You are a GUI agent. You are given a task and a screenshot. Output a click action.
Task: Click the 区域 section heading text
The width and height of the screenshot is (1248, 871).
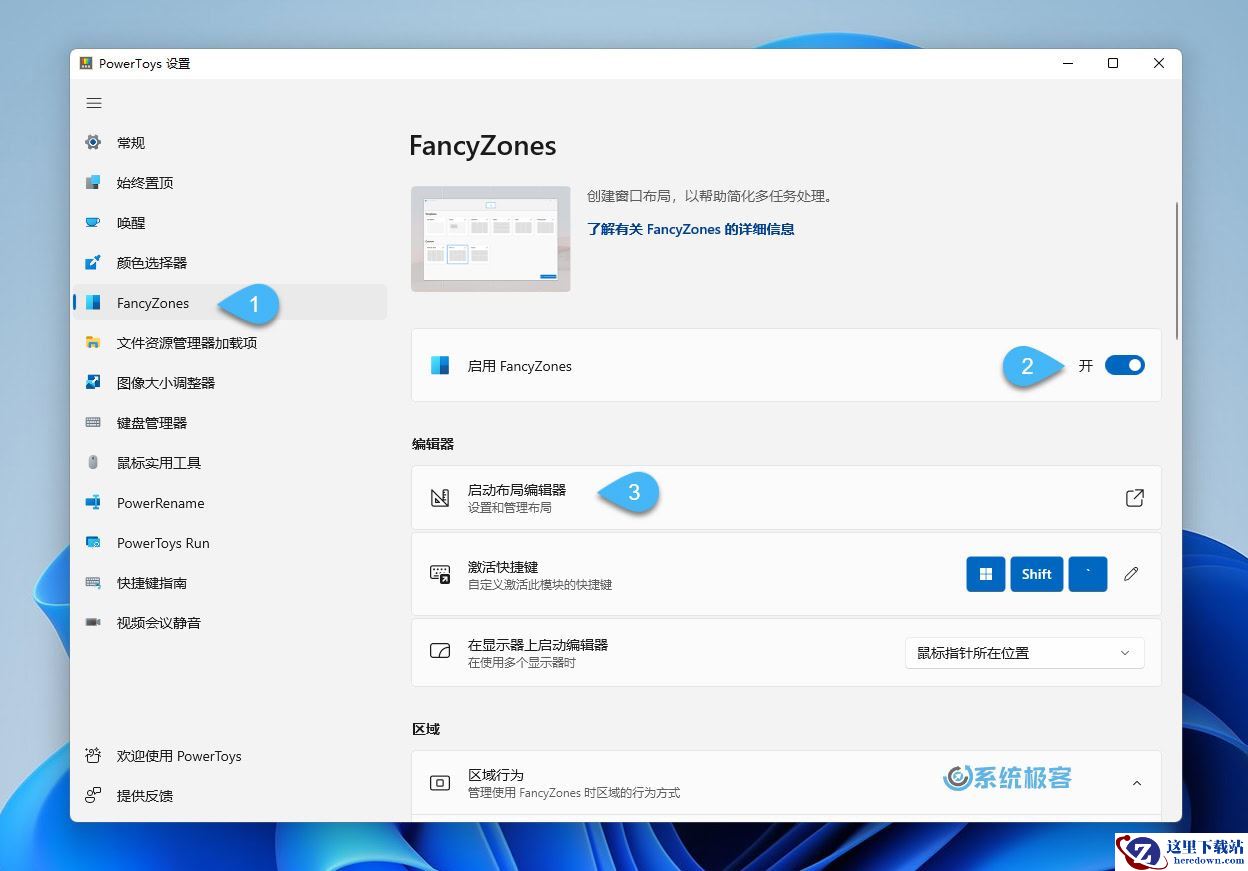[x=426, y=729]
